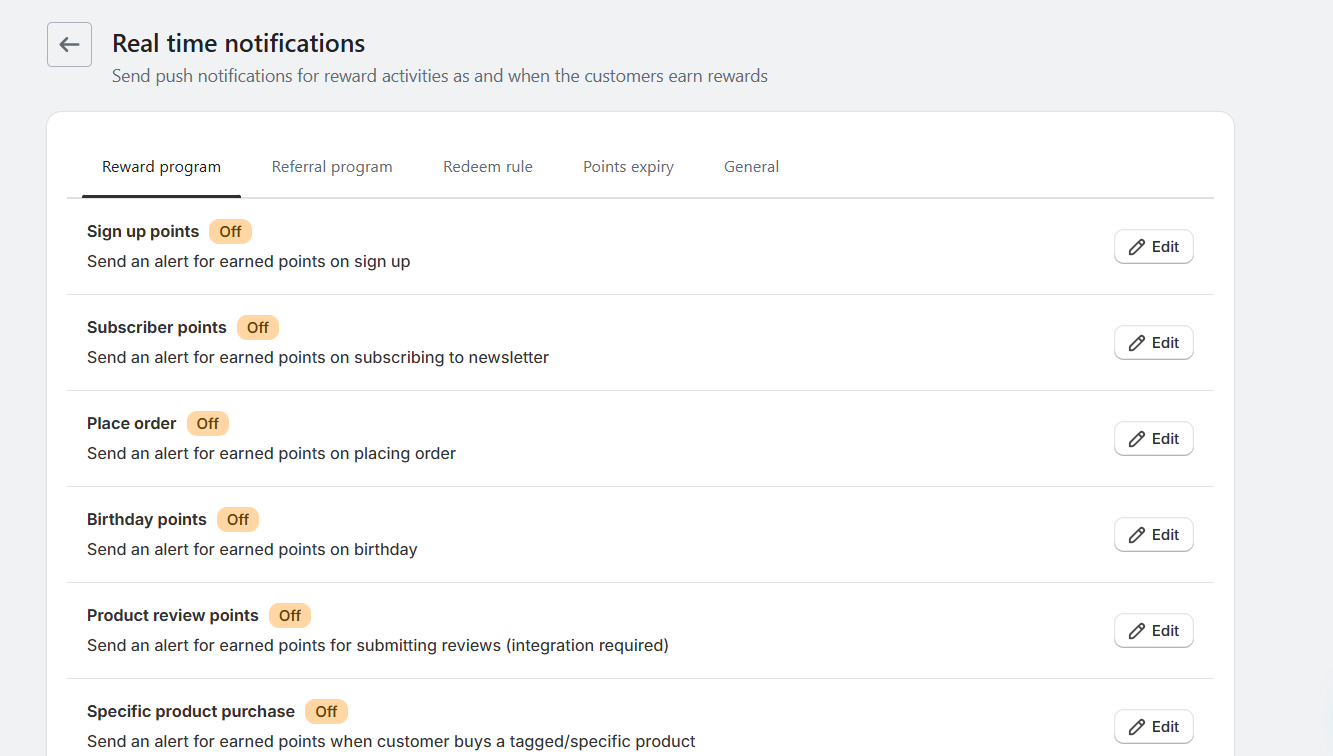The image size is (1333, 756).
Task: Edit the Subscriber points notification
Action: click(1153, 343)
